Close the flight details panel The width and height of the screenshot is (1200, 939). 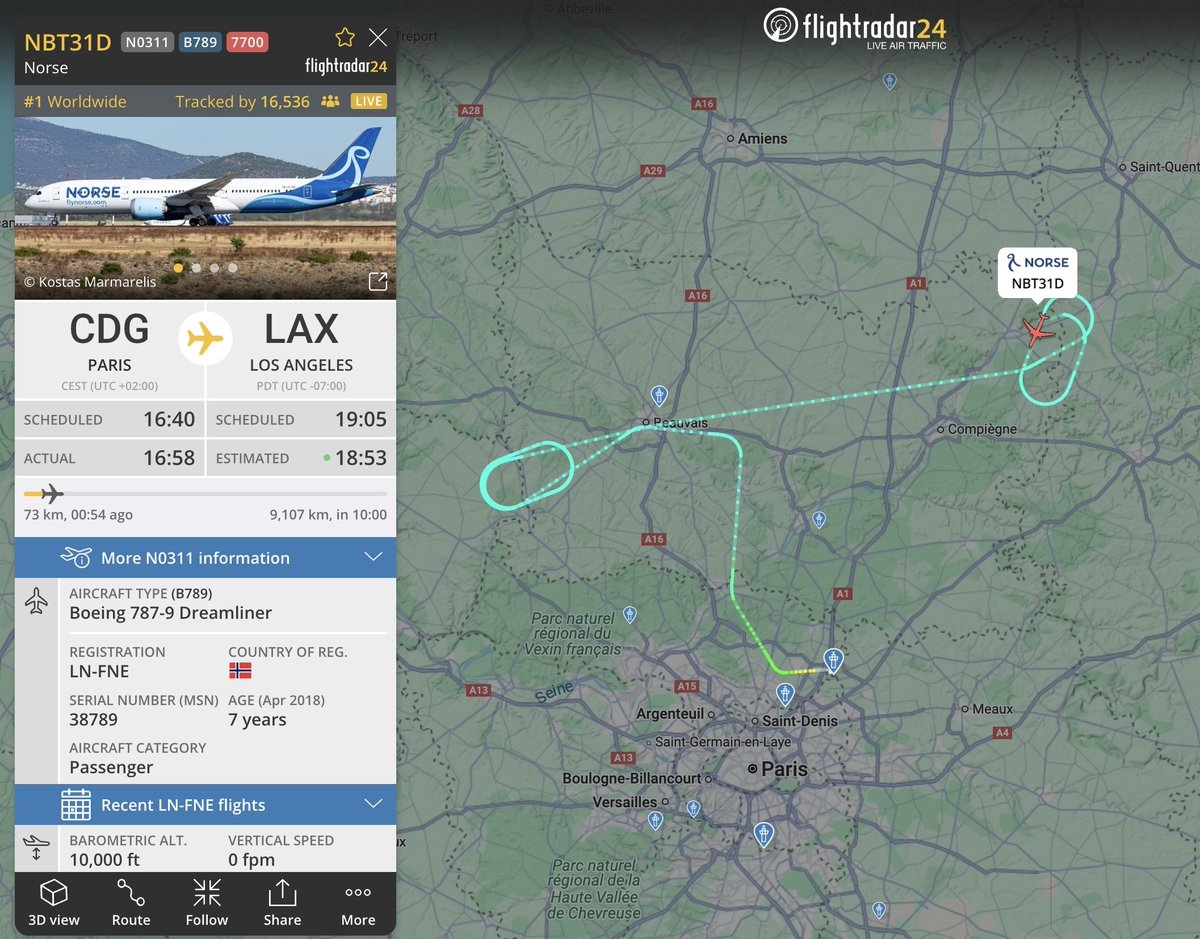(x=378, y=38)
